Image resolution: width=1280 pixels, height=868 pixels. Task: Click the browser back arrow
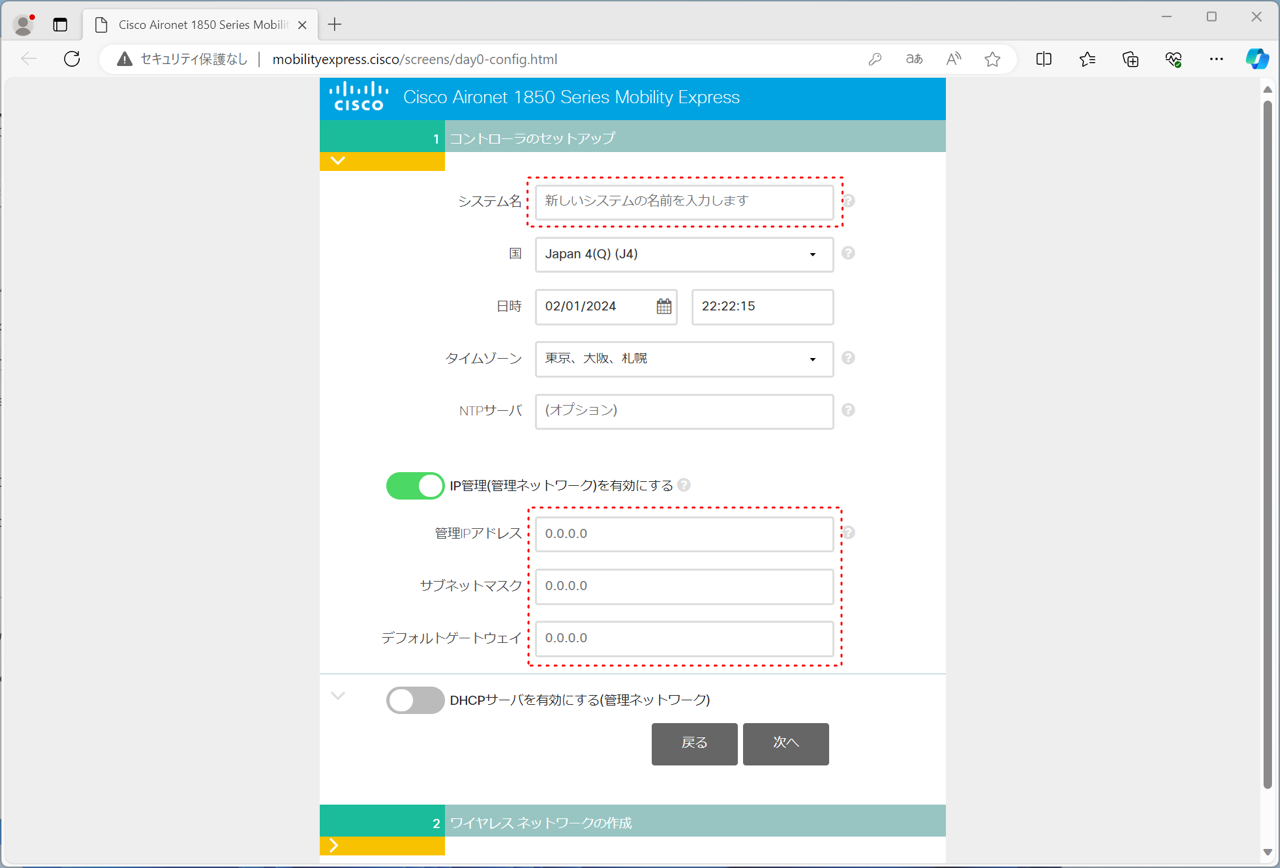(29, 59)
